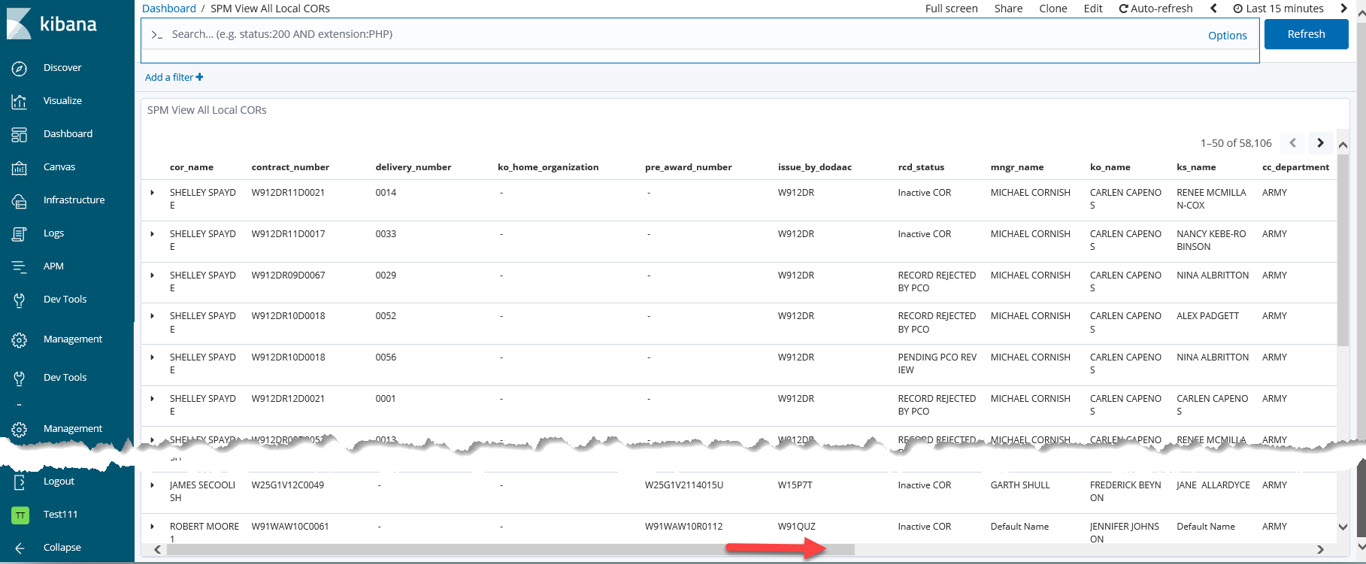Click the cor_name column header
Image resolution: width=1366 pixels, height=564 pixels.
pos(191,167)
